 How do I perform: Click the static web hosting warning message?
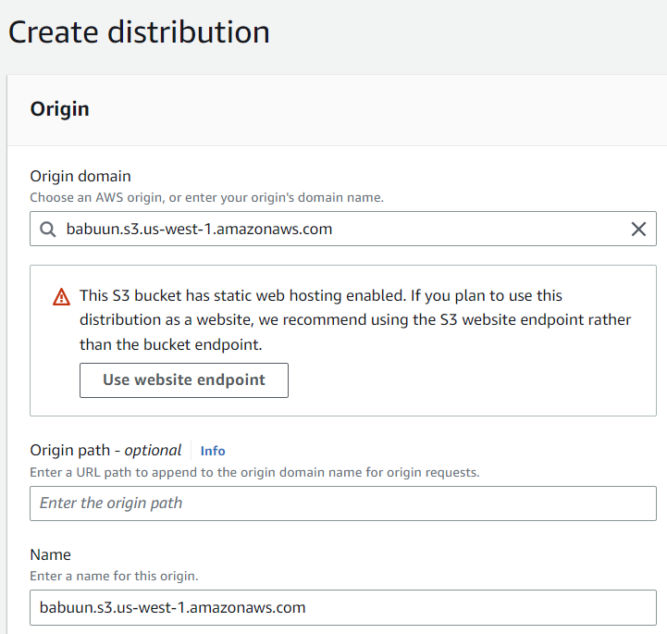pyautogui.click(x=355, y=320)
